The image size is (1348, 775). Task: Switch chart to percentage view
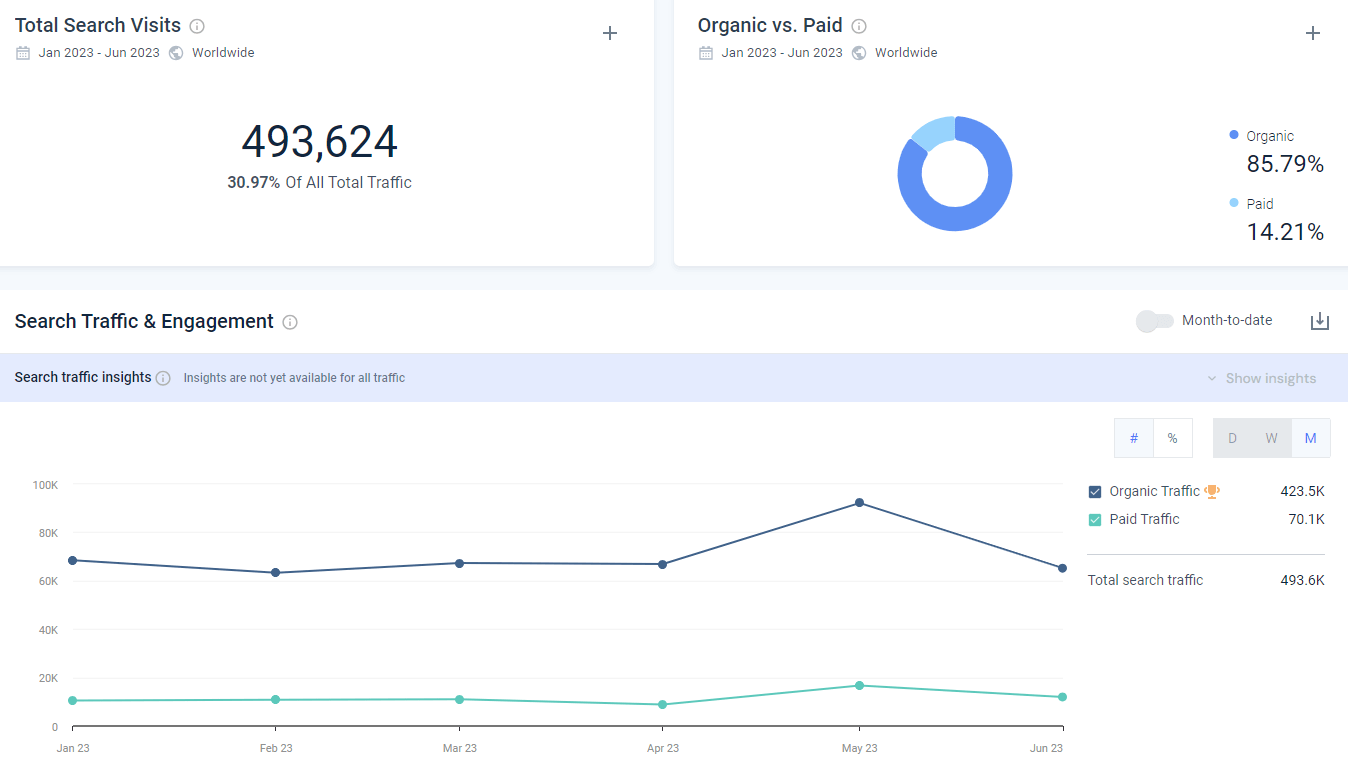(1173, 438)
